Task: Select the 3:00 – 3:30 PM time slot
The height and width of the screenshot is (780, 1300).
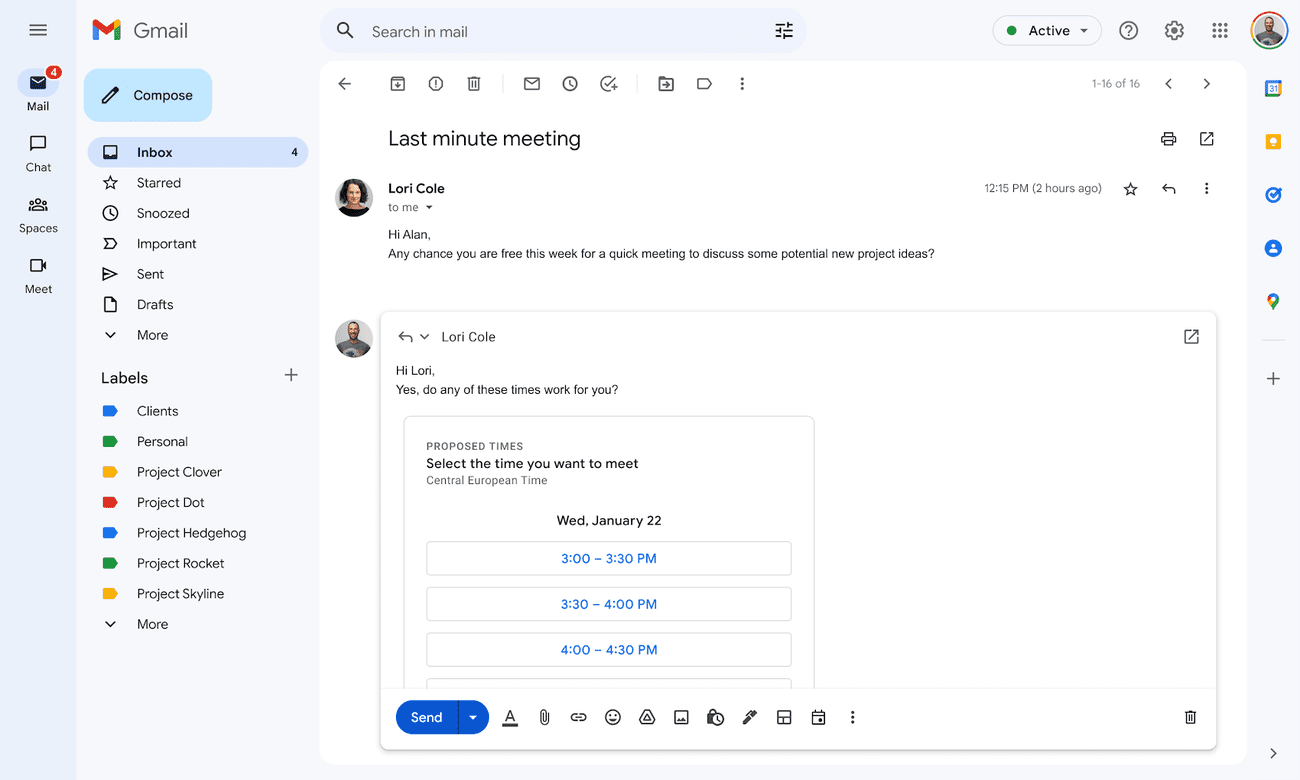Action: (x=608, y=558)
